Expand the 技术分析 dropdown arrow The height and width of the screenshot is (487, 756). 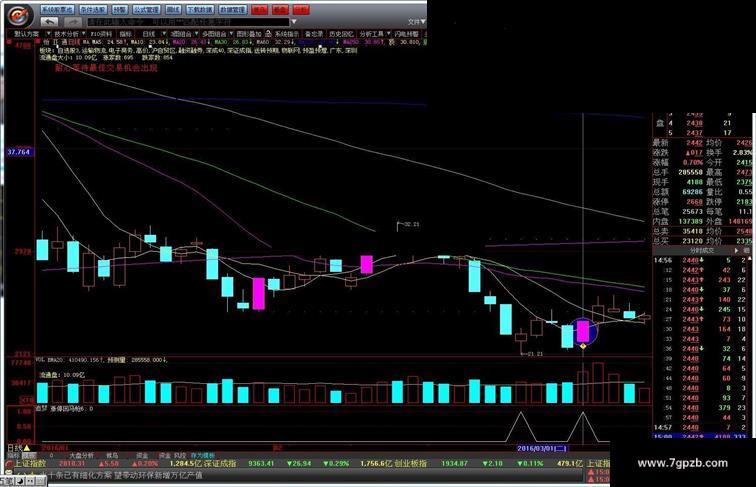click(x=84, y=34)
